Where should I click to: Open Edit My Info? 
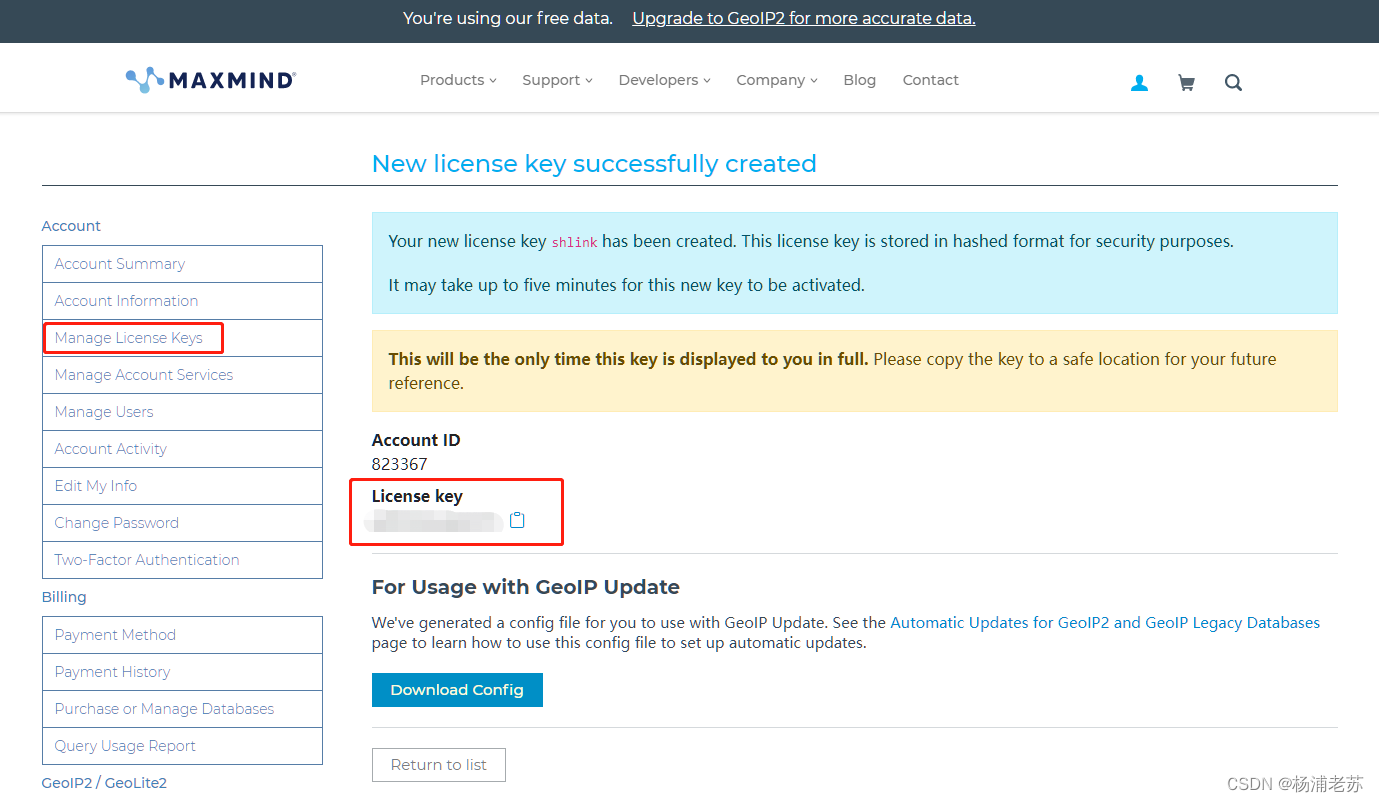click(182, 486)
